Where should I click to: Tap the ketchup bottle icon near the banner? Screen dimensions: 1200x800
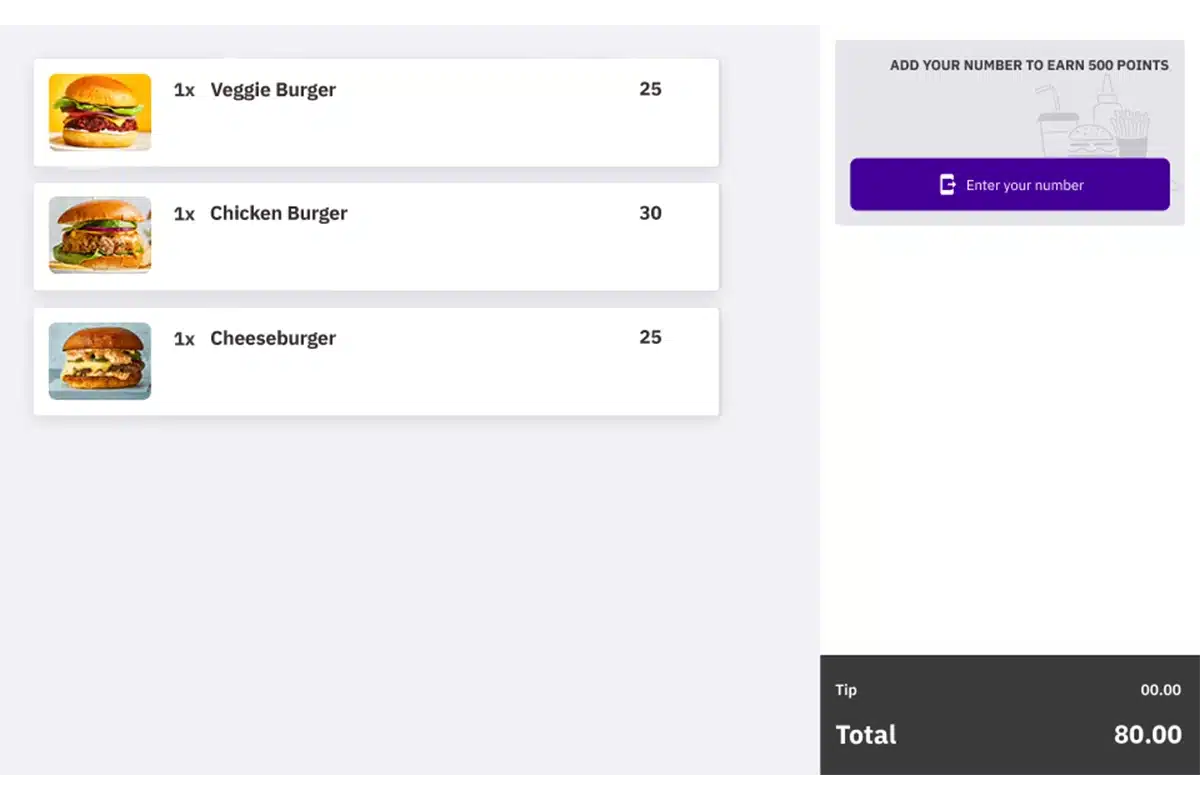click(x=1106, y=105)
